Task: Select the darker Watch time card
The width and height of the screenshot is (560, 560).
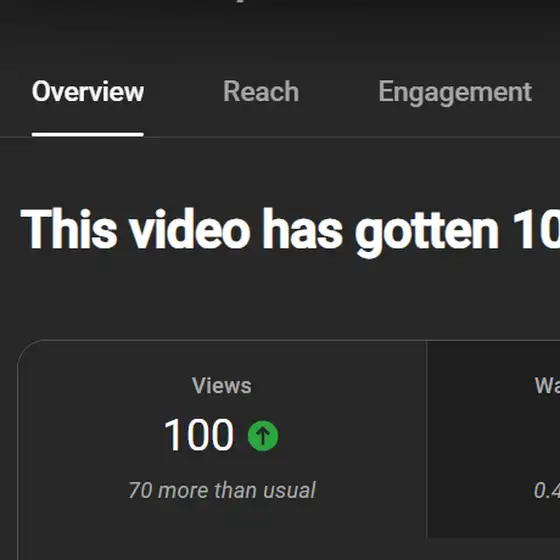Action: point(494,439)
